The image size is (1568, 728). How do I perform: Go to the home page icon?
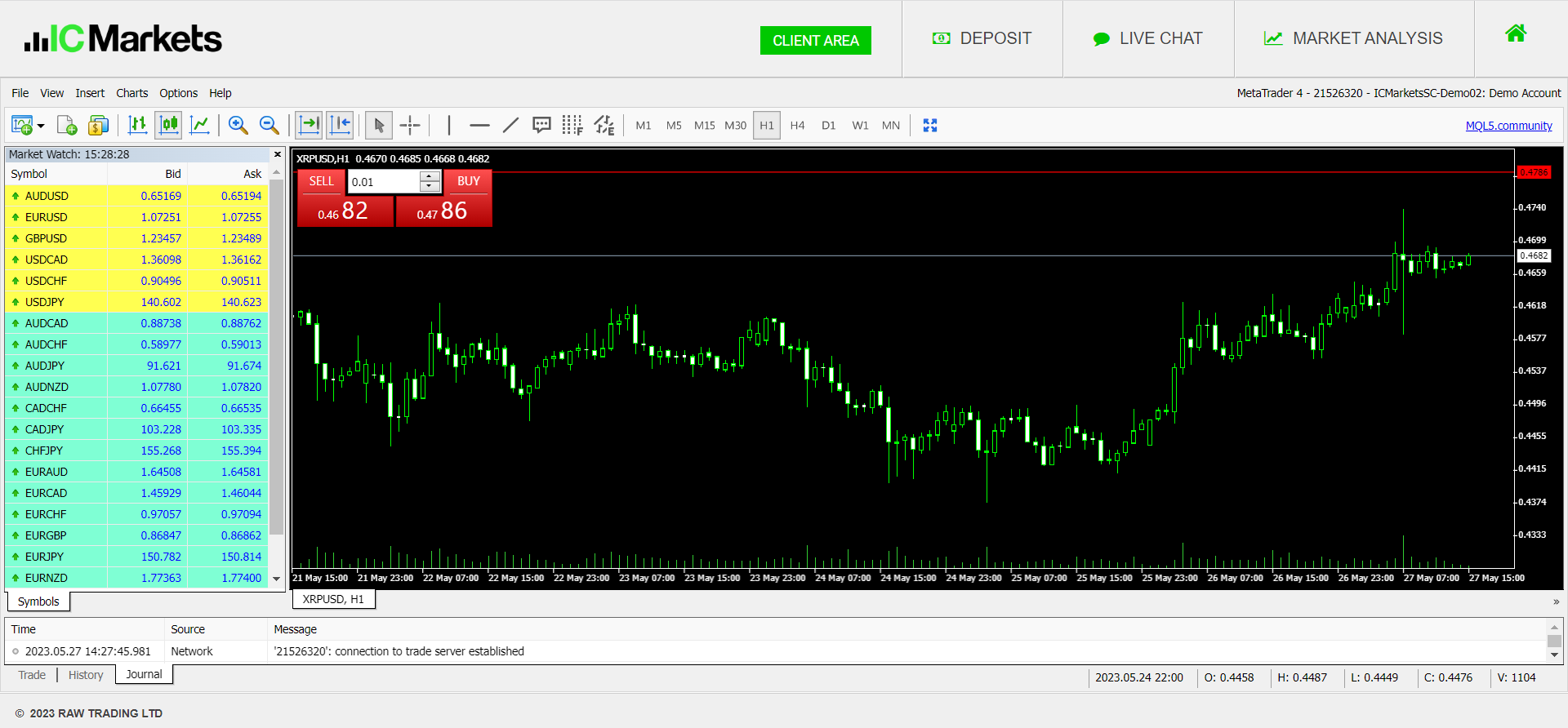[1516, 33]
